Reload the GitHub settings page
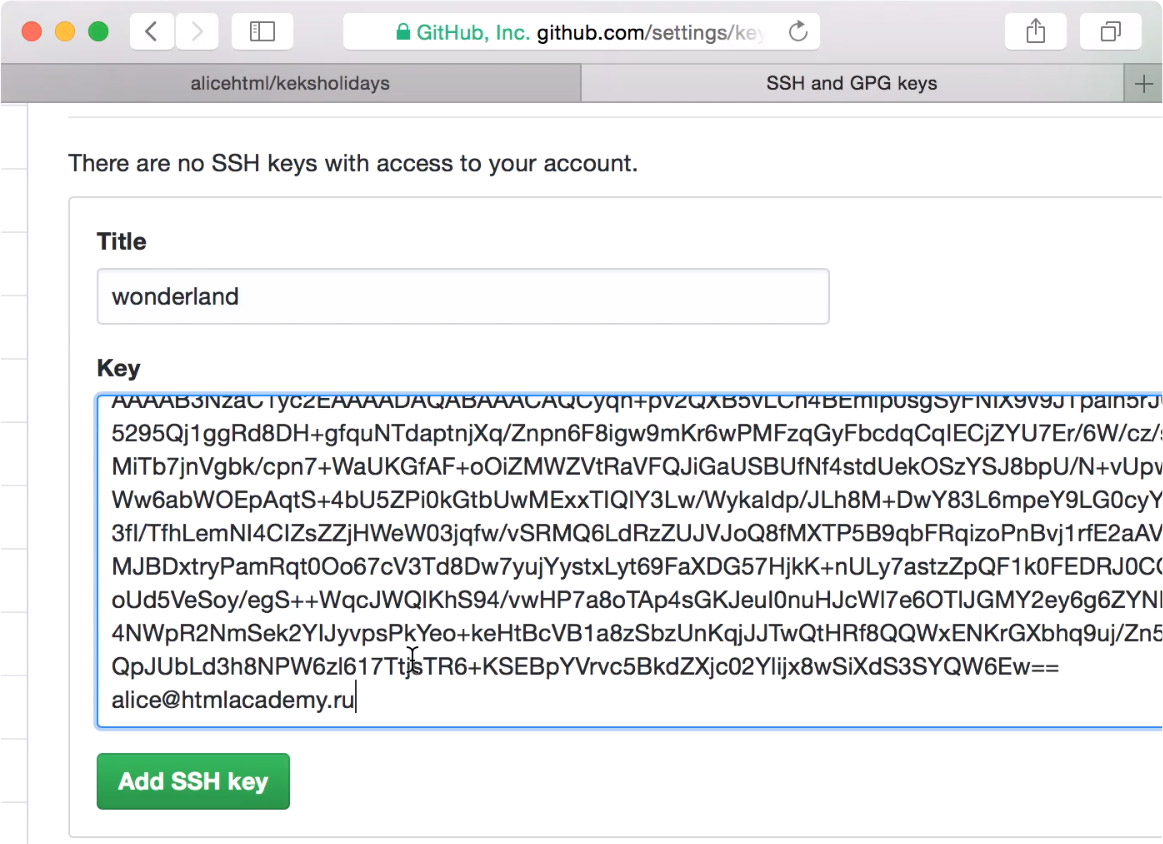 798,32
